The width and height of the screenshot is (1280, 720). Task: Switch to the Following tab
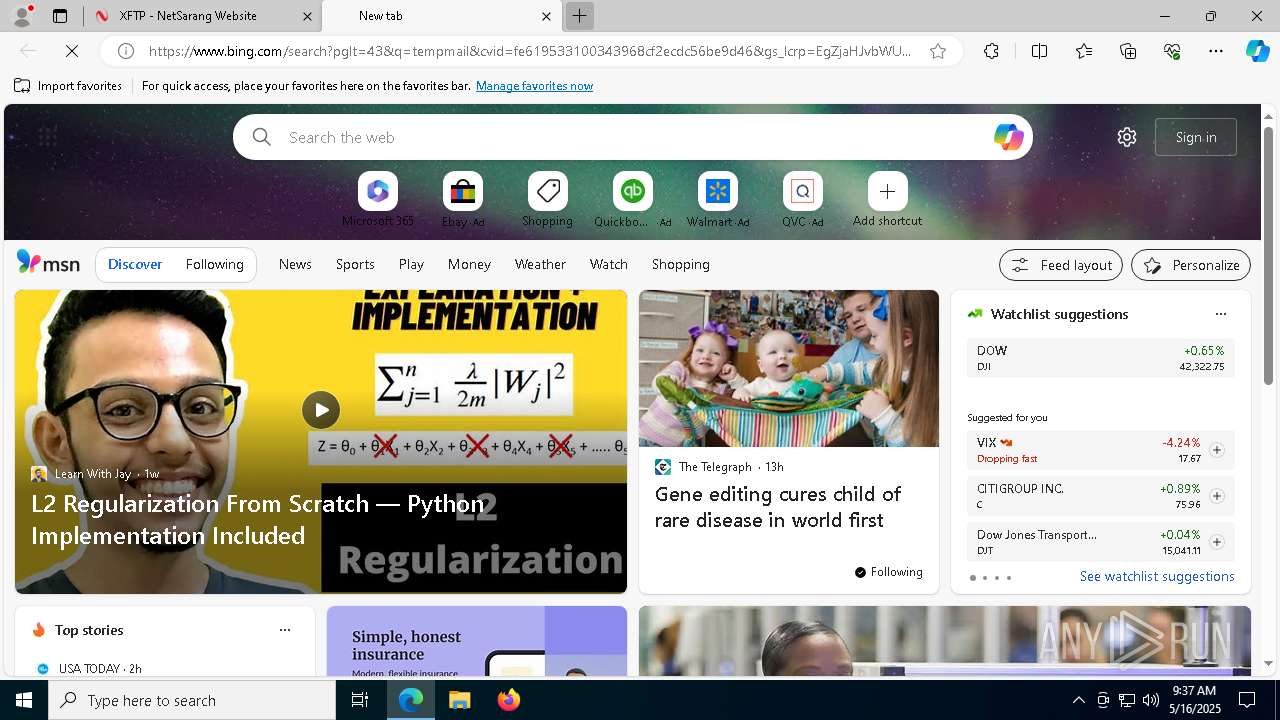[x=214, y=264]
